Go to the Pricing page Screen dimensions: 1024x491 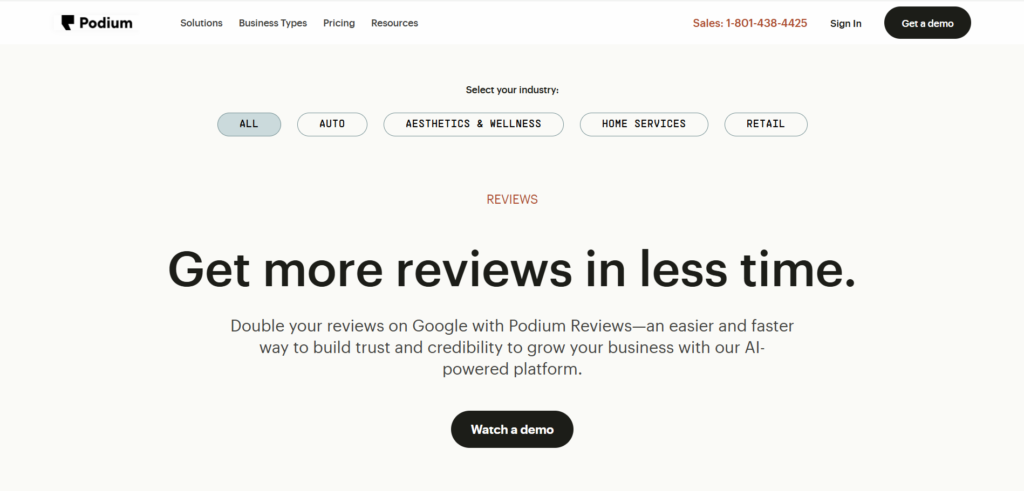[339, 23]
